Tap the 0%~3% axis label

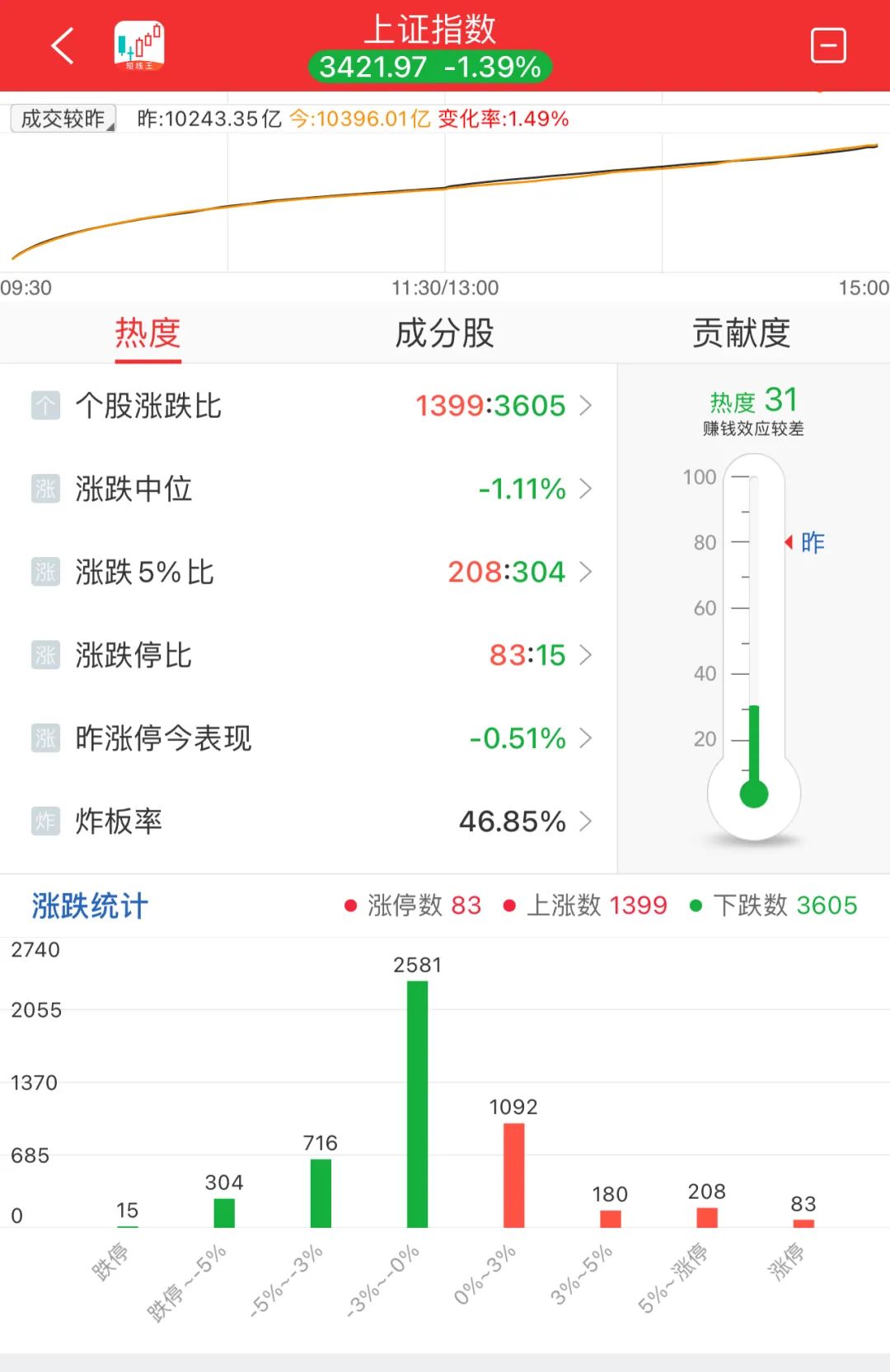[485, 1275]
